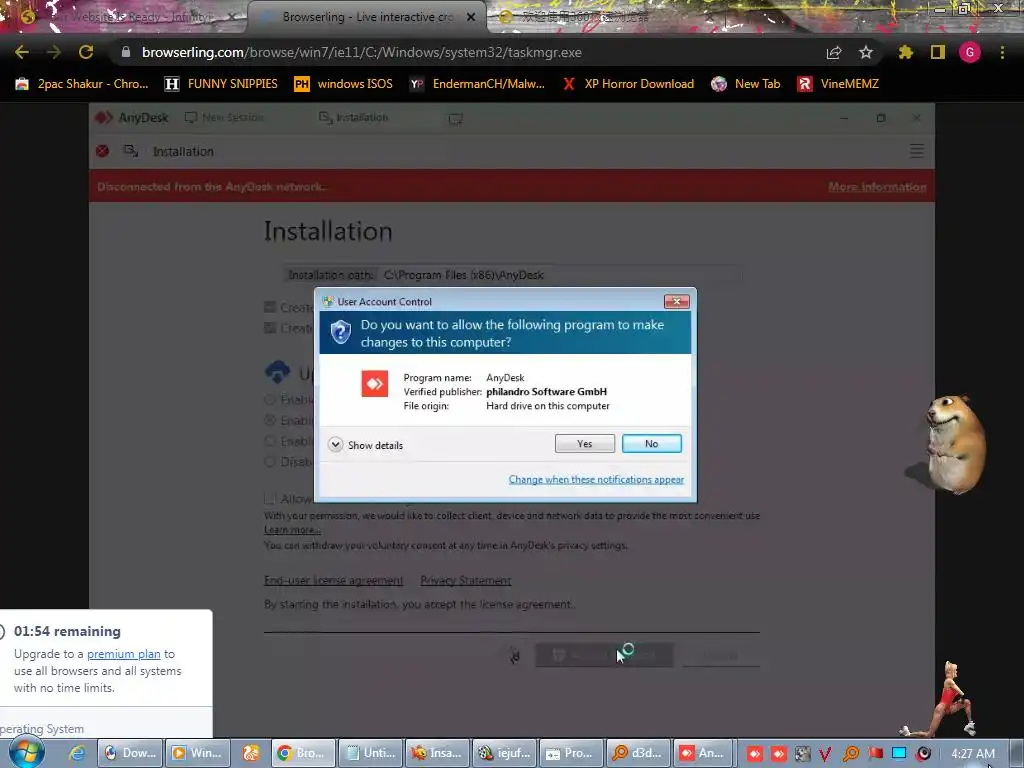Click the 4:27 AM clock
The image size is (1024, 768).
(973, 754)
